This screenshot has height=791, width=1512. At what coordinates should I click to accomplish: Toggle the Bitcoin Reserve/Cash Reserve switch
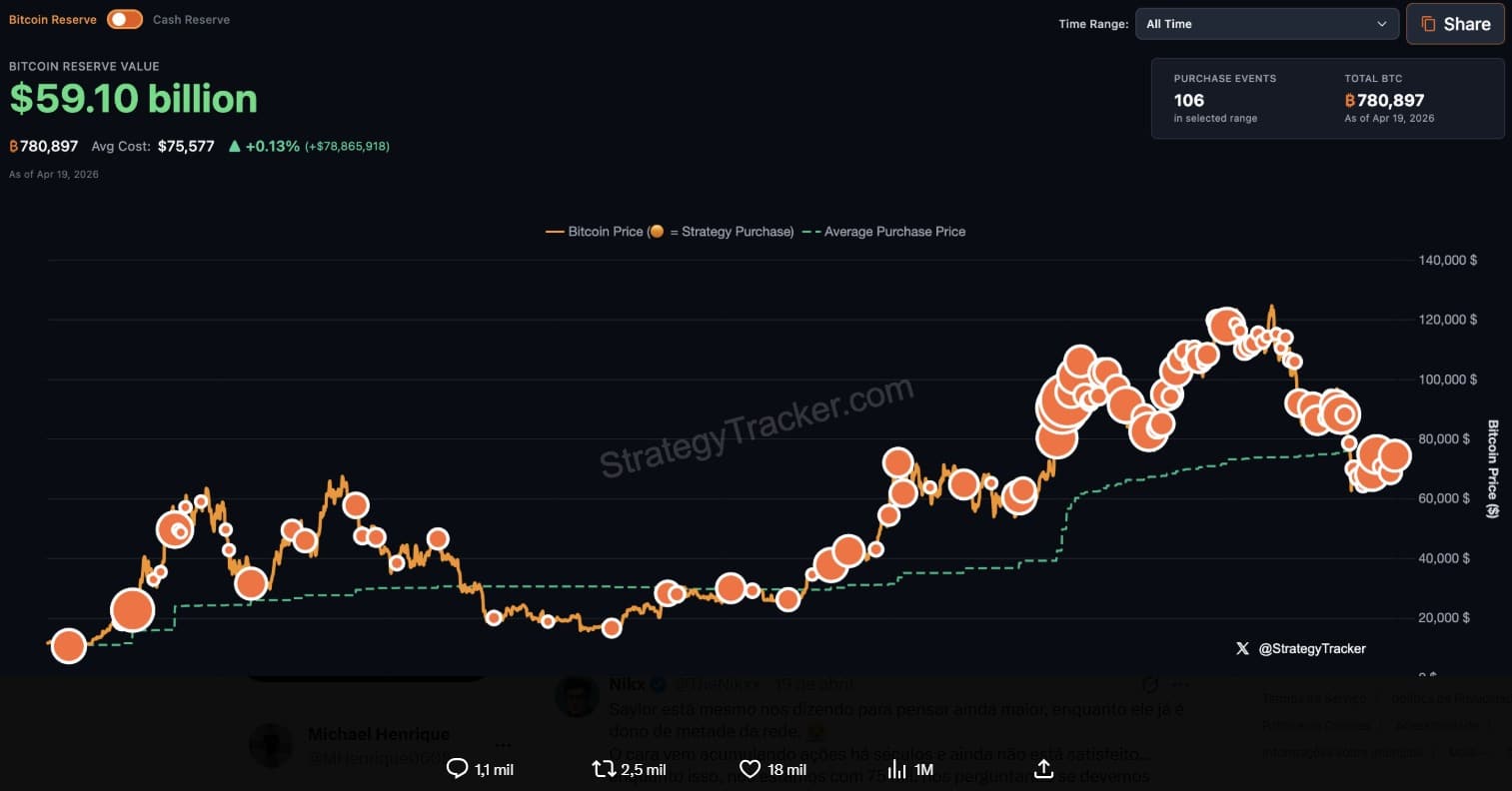125,19
